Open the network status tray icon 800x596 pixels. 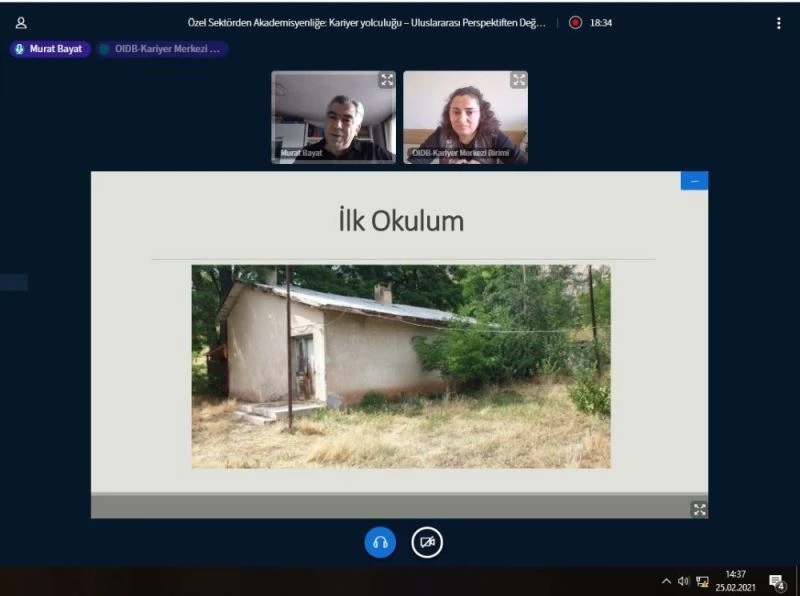coord(702,581)
